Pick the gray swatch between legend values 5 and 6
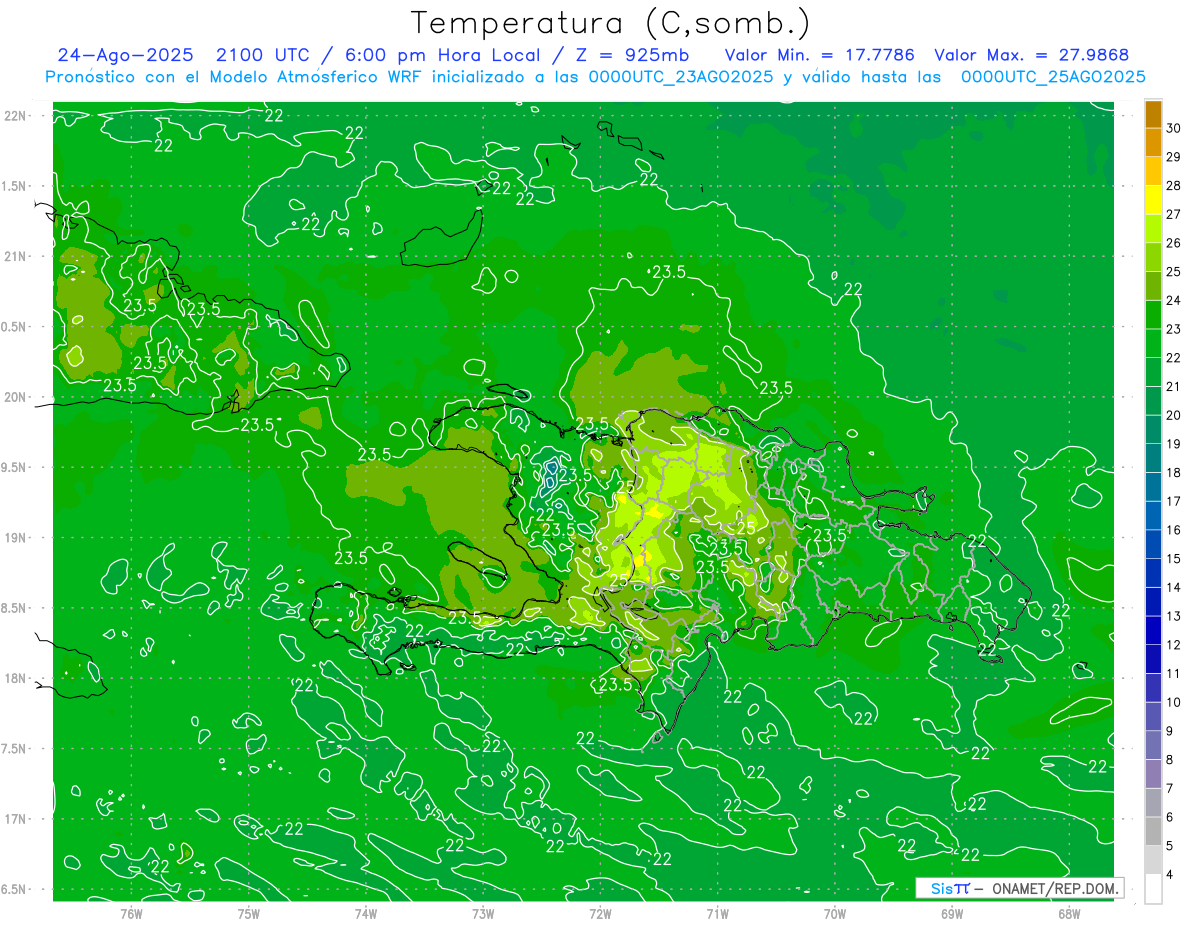1200x927 pixels. tap(1153, 832)
